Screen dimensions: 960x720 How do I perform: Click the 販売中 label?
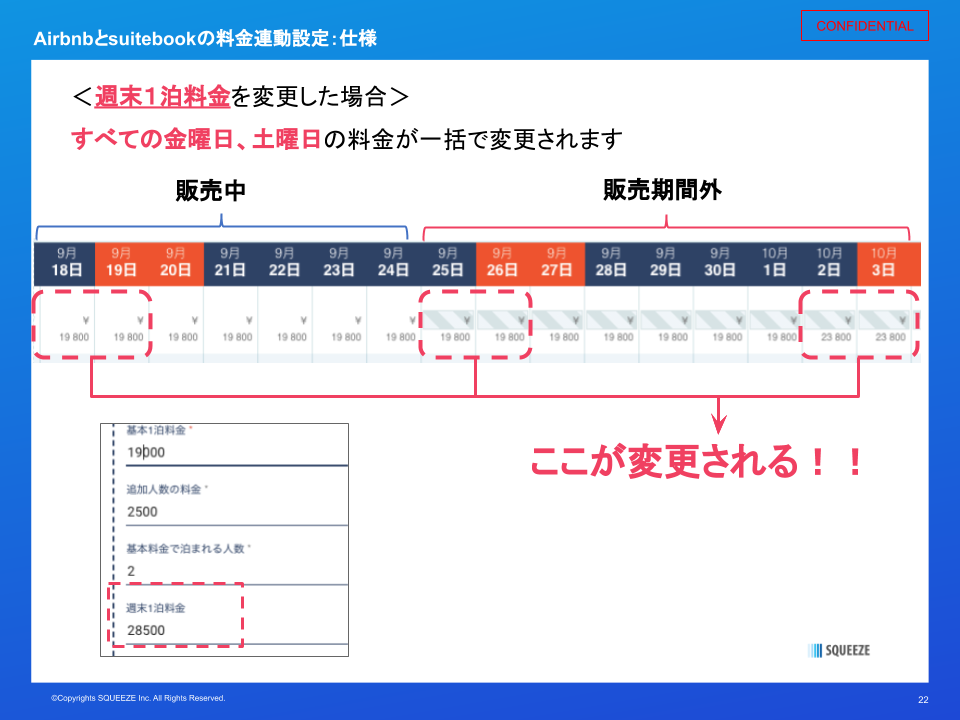(211, 190)
